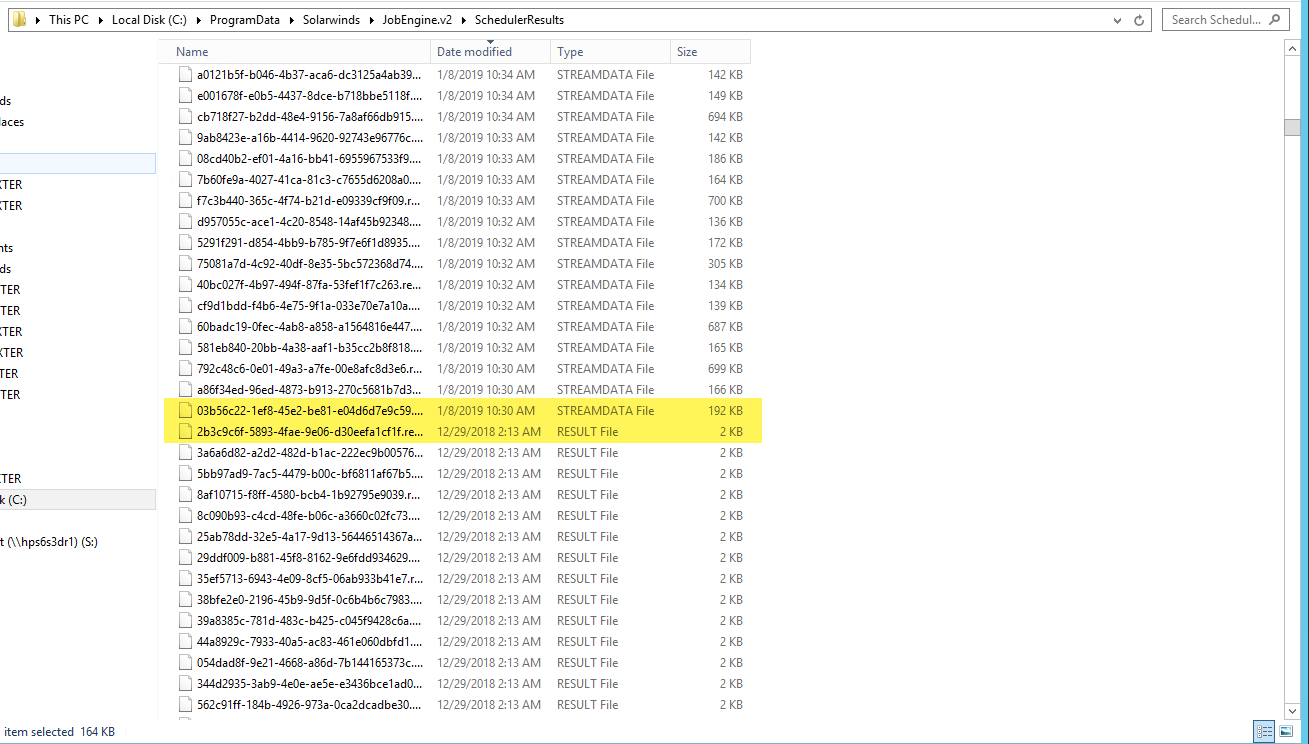
Task: Click the 694 KB size cell
Action: 724,116
